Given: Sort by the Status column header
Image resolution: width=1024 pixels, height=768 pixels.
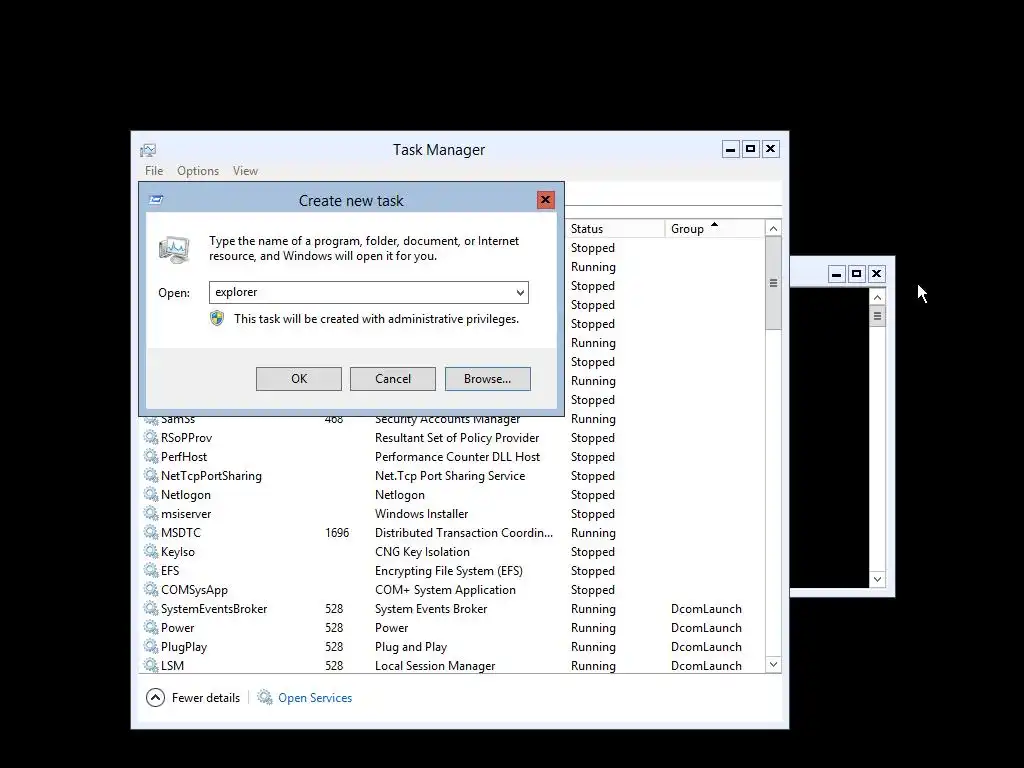Looking at the screenshot, I should (614, 229).
